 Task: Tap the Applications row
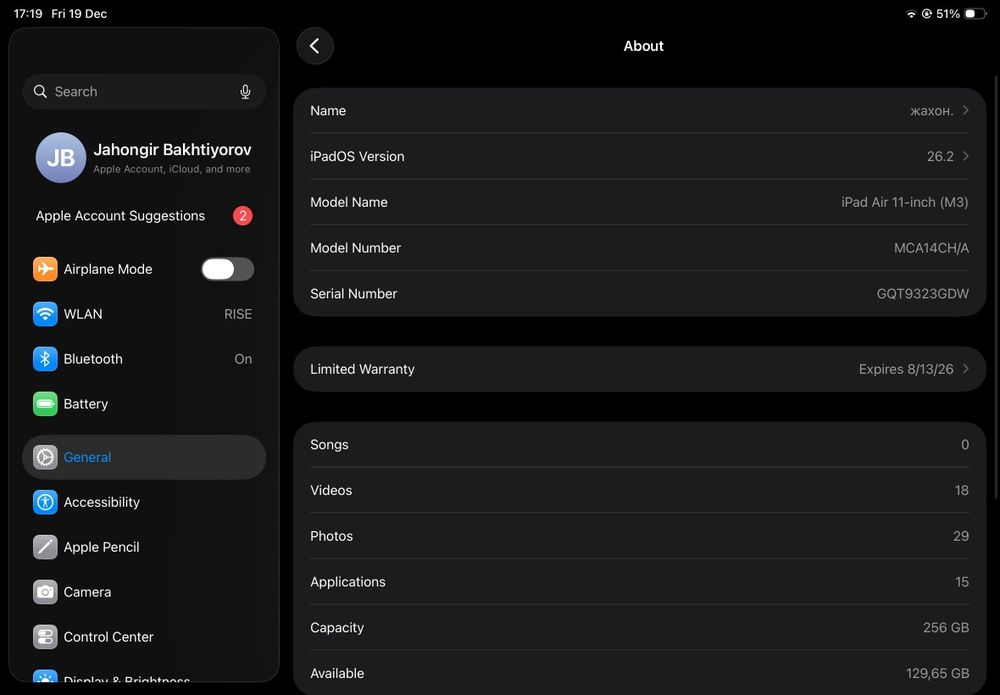640,582
